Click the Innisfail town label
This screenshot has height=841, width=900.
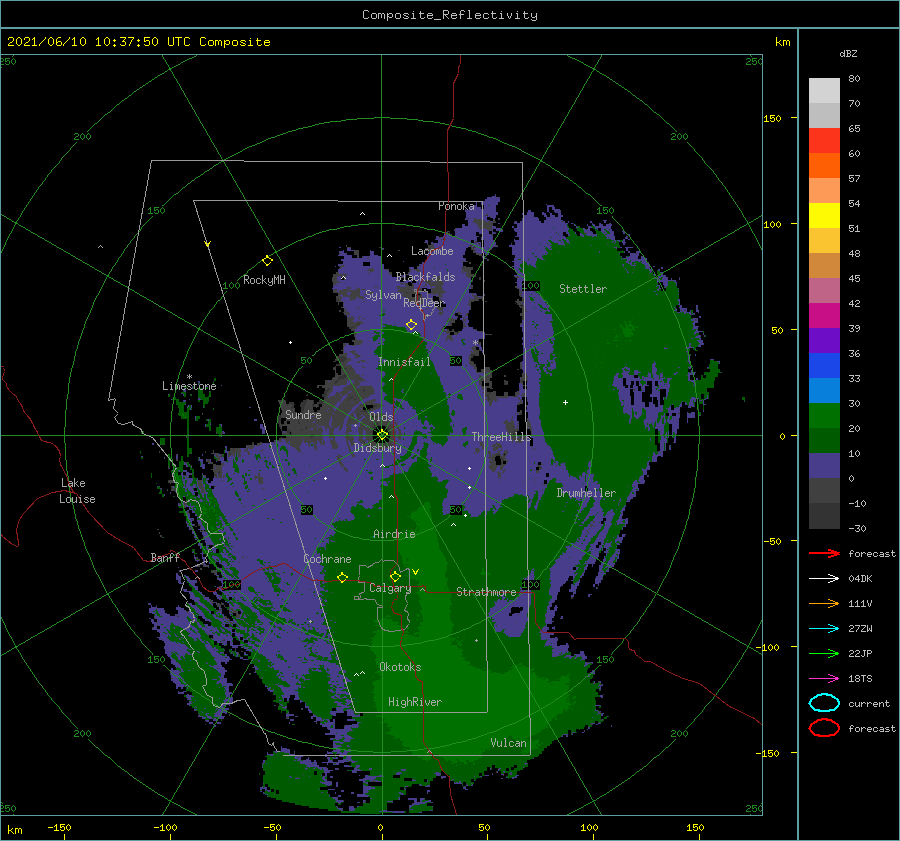(404, 362)
